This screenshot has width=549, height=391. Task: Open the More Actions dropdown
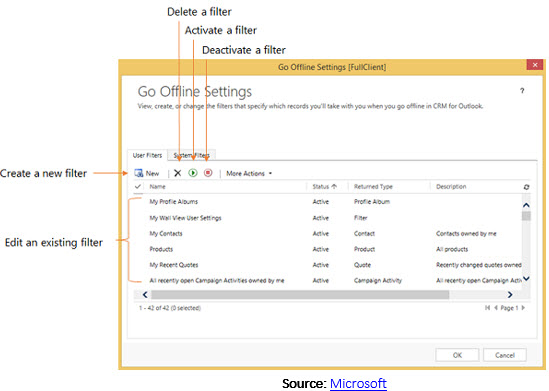[x=249, y=173]
